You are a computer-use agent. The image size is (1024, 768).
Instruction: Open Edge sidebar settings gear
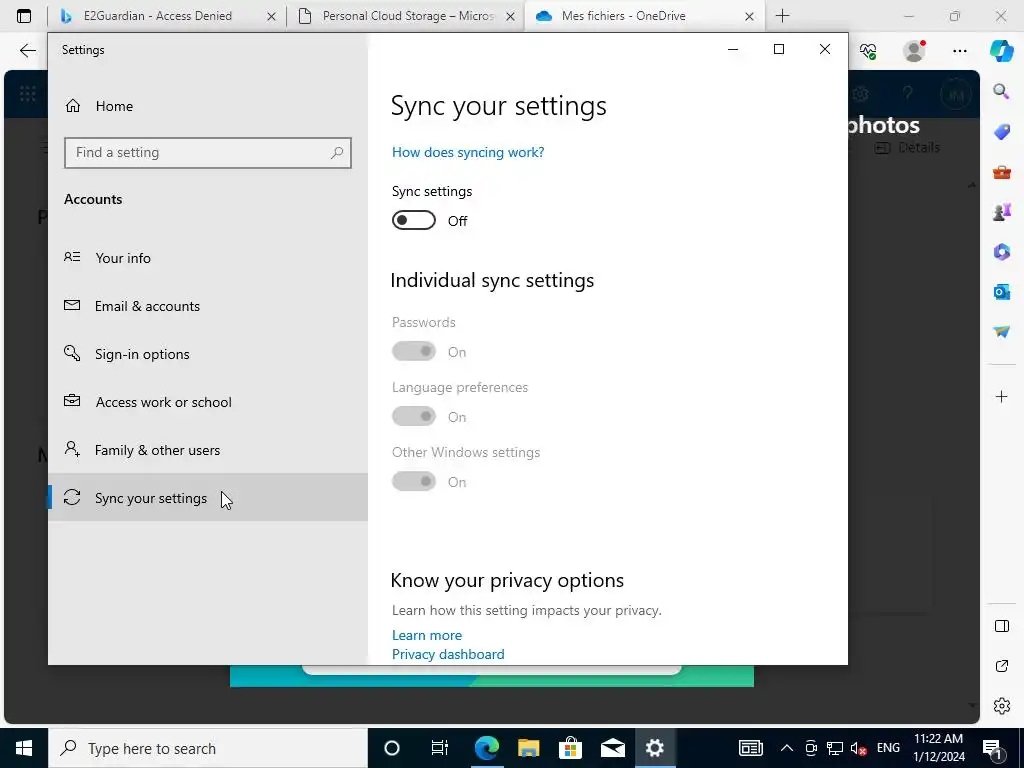(1001, 706)
